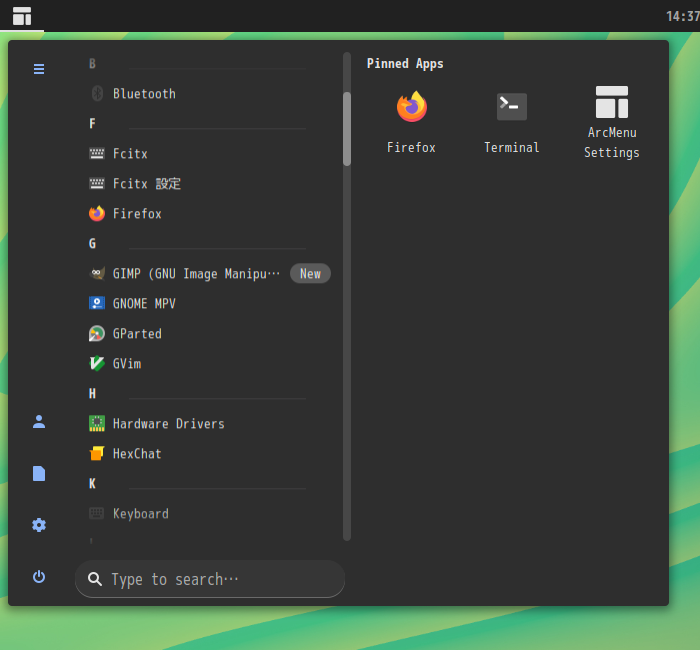Click the Fcitx keyboard icon
The width and height of the screenshot is (700, 650).
click(x=97, y=154)
